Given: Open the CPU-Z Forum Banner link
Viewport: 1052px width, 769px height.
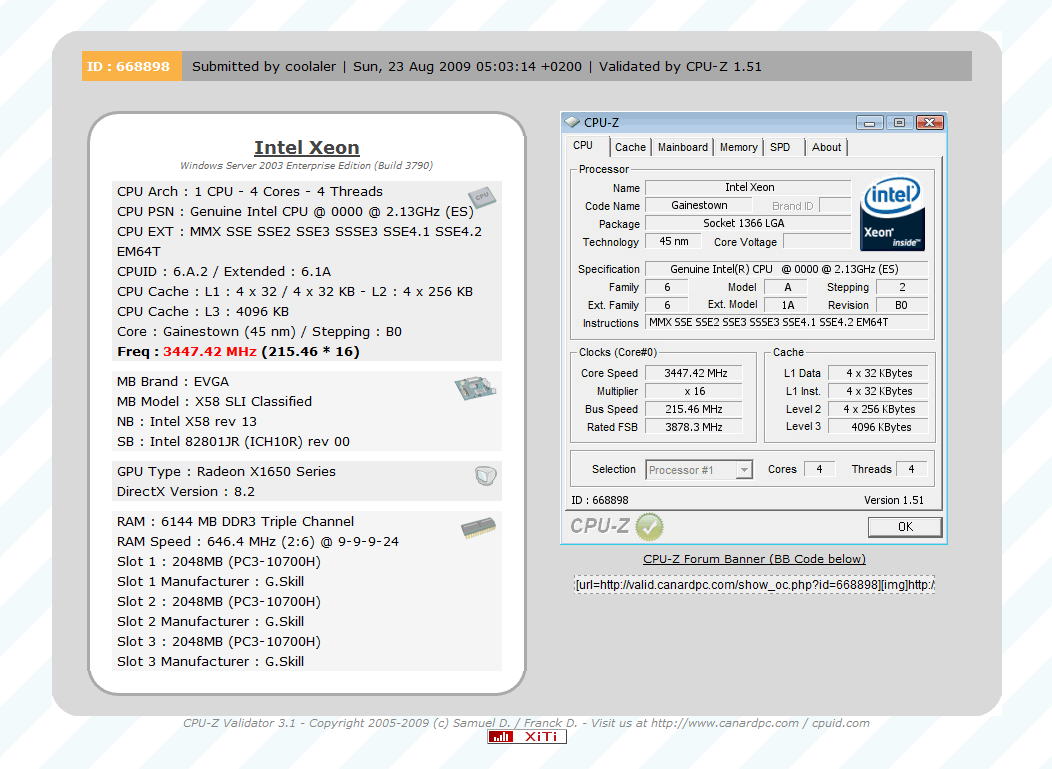Looking at the screenshot, I should (754, 559).
